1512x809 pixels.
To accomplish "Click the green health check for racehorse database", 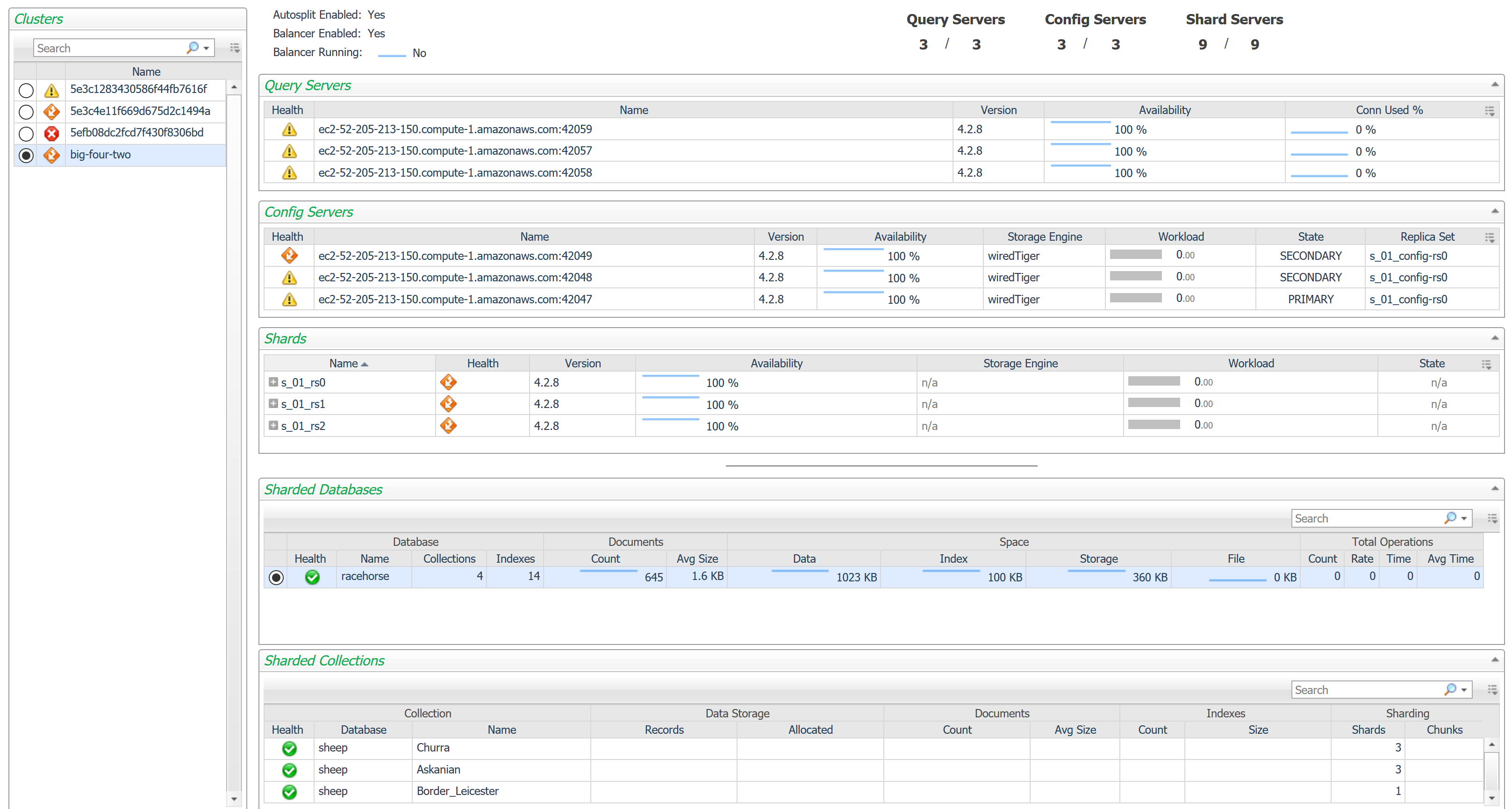I will tap(312, 577).
